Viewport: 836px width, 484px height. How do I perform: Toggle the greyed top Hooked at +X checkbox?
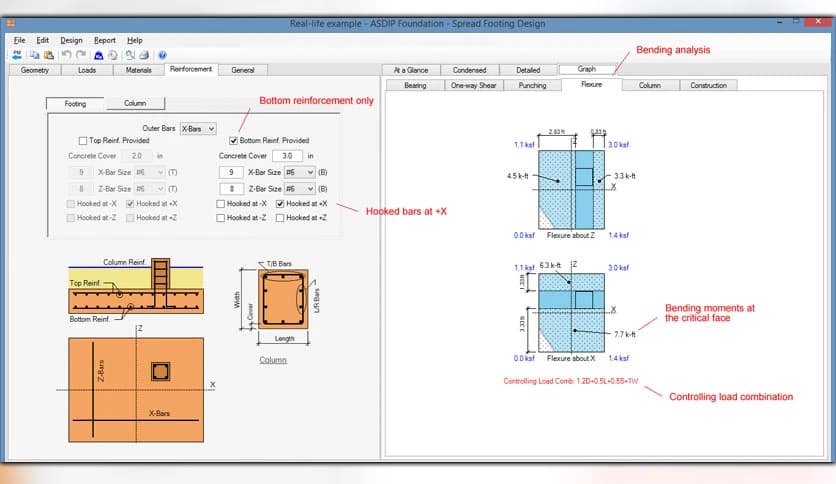pos(130,204)
